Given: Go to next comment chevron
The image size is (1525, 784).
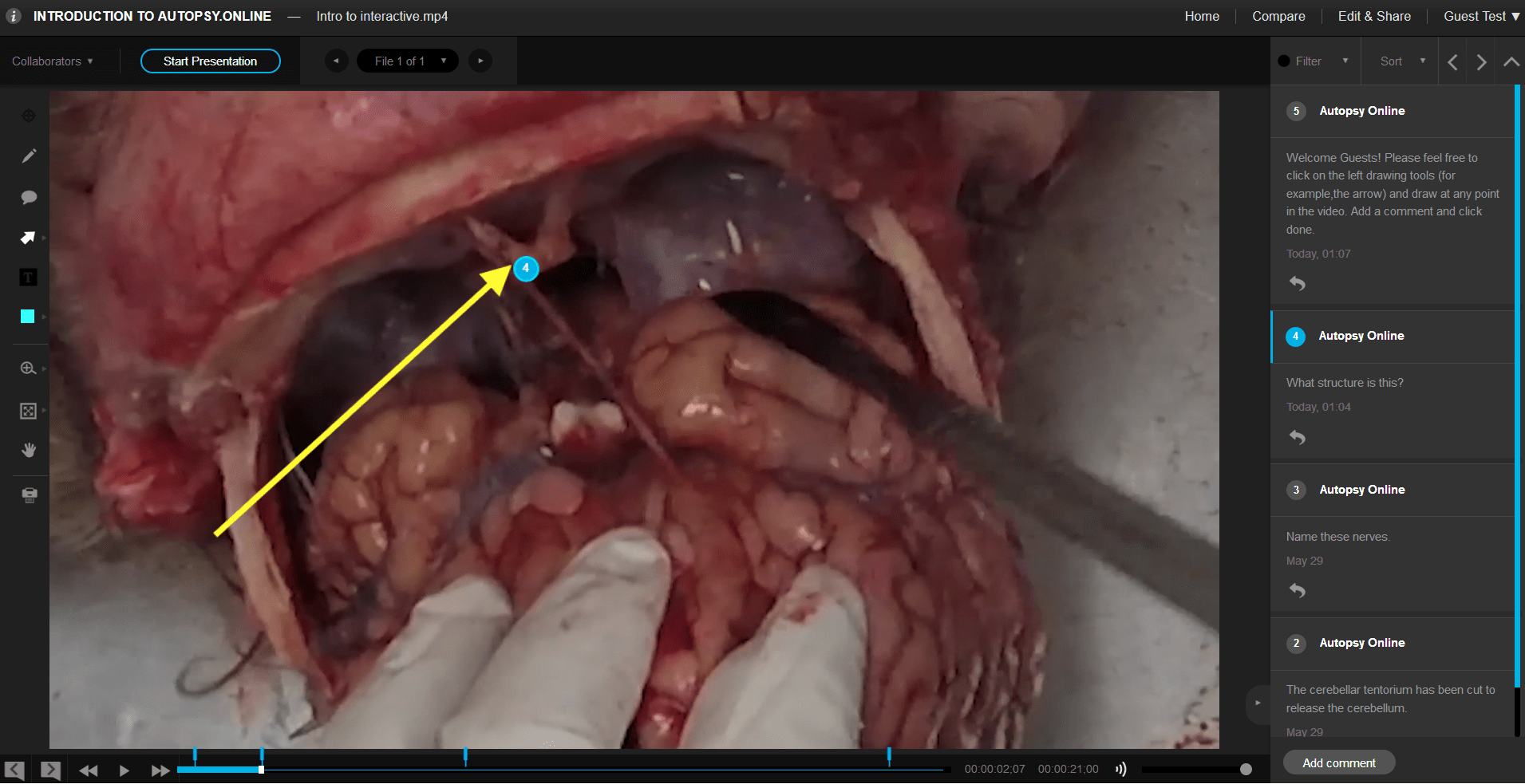Looking at the screenshot, I should tap(1482, 62).
